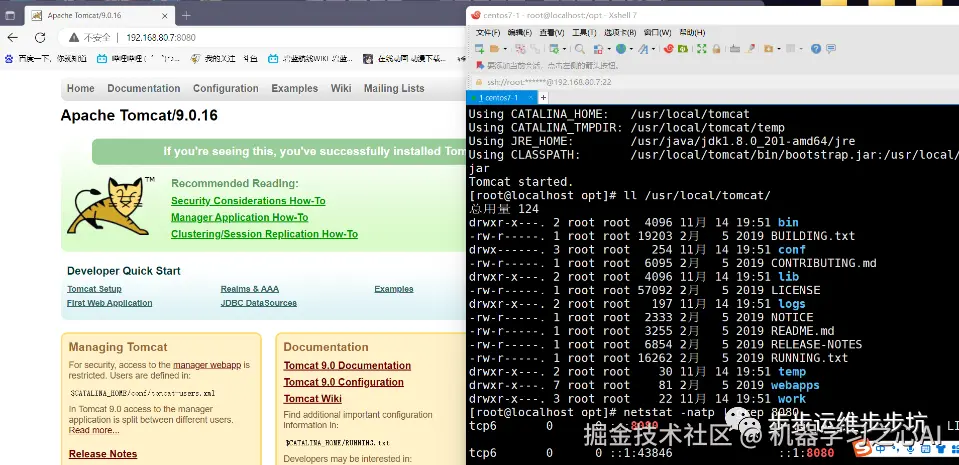Expand the yellow folder icon's dropdown arrow
Image resolution: width=959 pixels, height=465 pixels.
pos(779,49)
